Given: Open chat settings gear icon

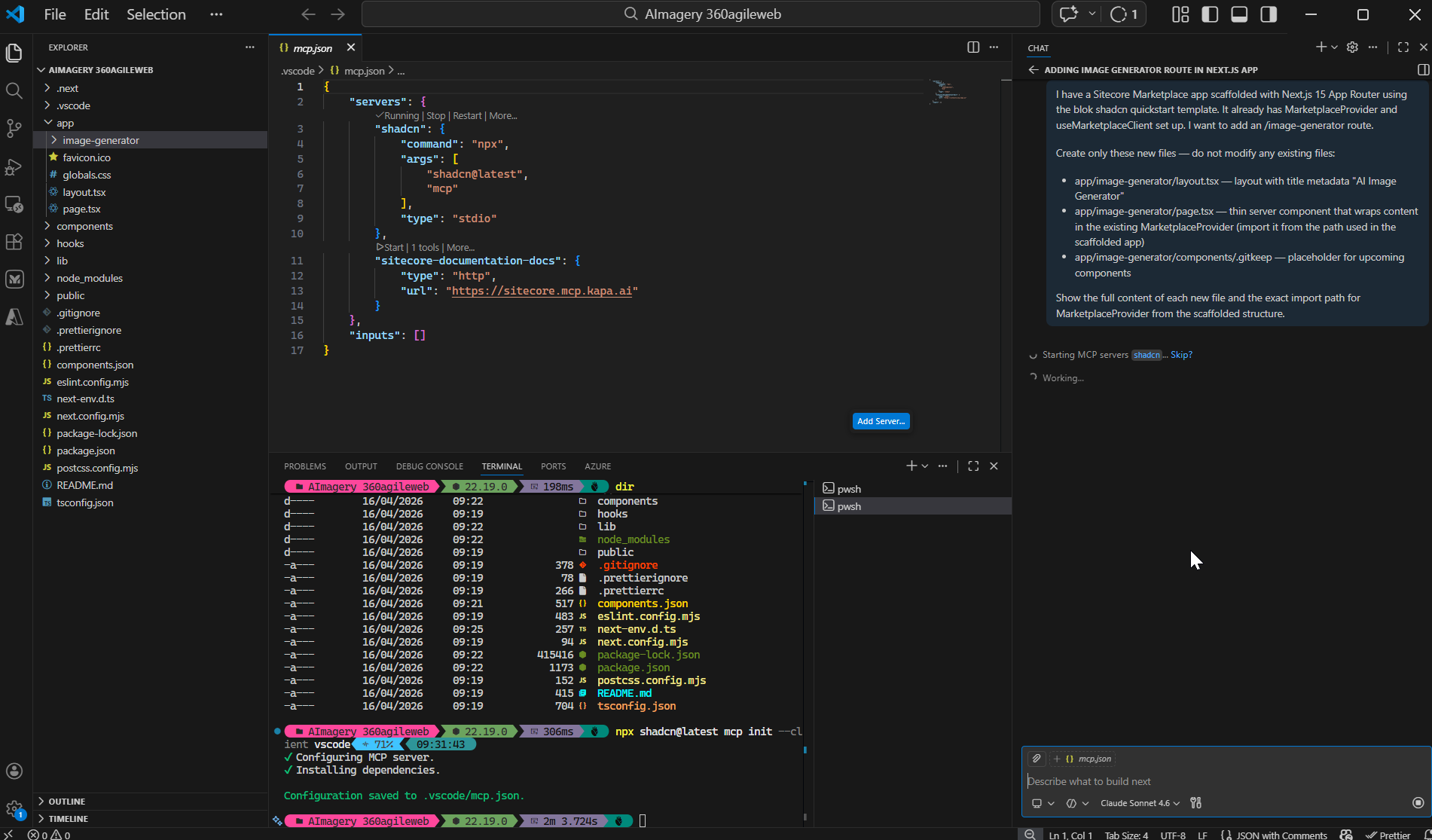Looking at the screenshot, I should click(1352, 47).
